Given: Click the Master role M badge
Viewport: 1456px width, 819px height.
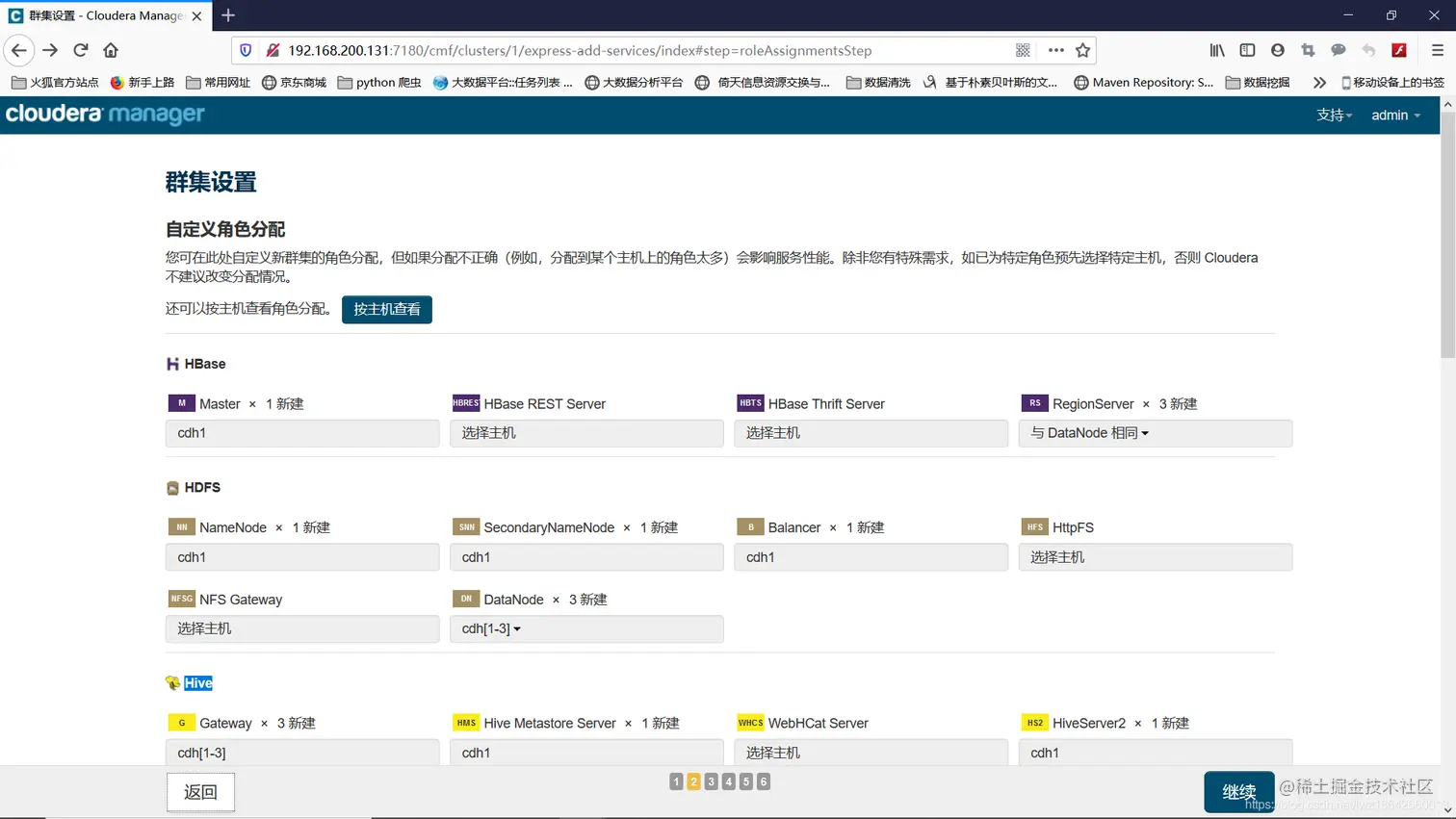Looking at the screenshot, I should [181, 403].
